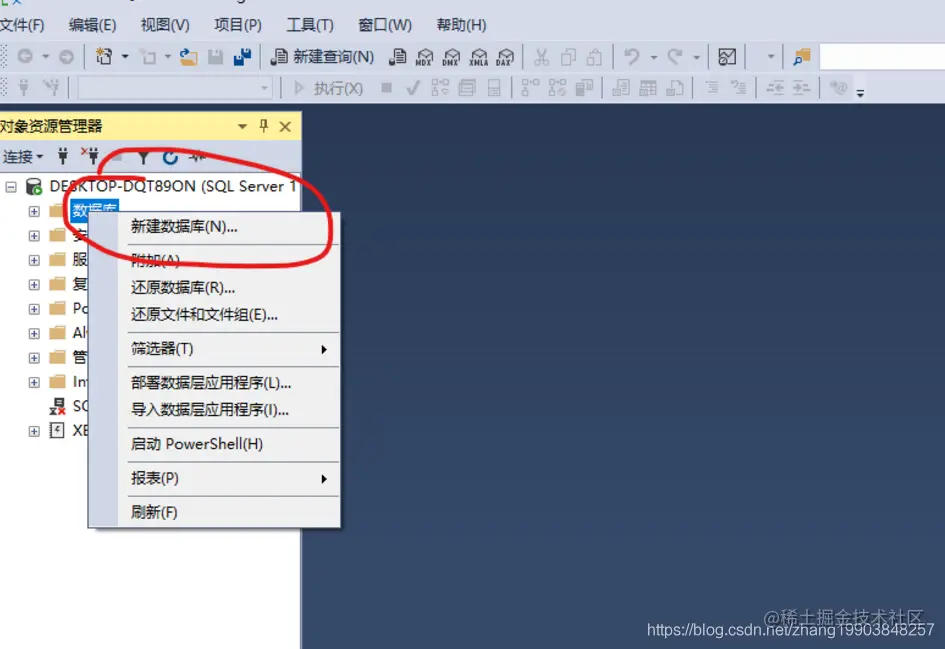The height and width of the screenshot is (649, 945).
Task: Open the 连接 dropdown in Object Explorer
Action: 23,157
